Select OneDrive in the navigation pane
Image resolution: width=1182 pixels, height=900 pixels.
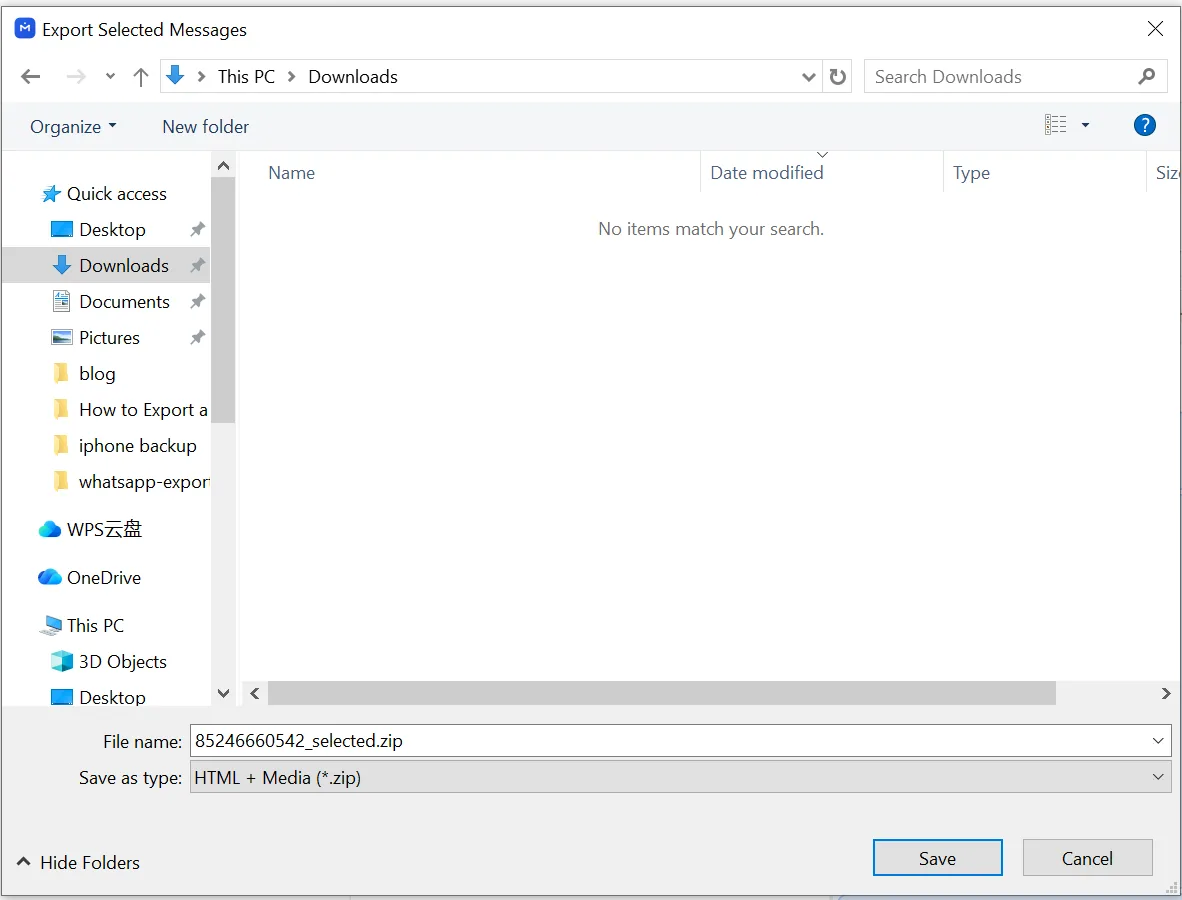103,577
